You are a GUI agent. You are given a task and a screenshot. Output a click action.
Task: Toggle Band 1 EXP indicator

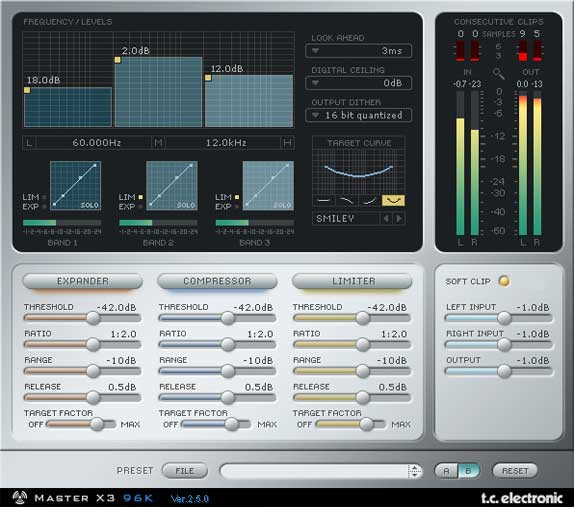tap(44, 206)
